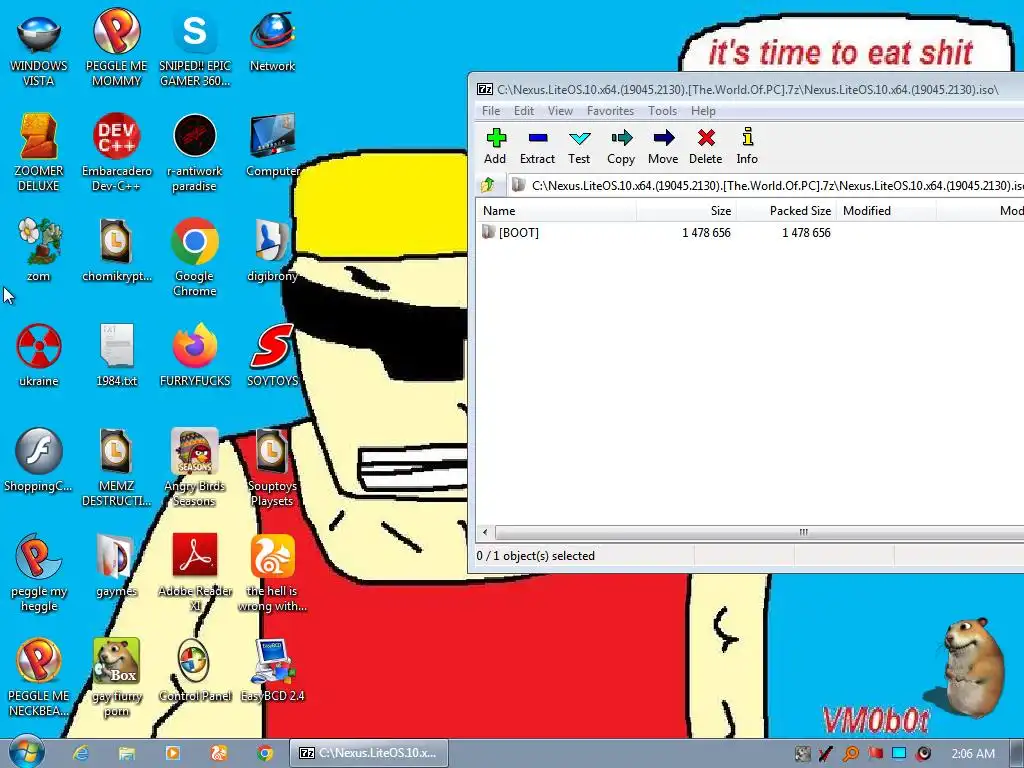Open the digibrony desktop icon
The height and width of the screenshot is (768, 1024).
(x=272, y=251)
